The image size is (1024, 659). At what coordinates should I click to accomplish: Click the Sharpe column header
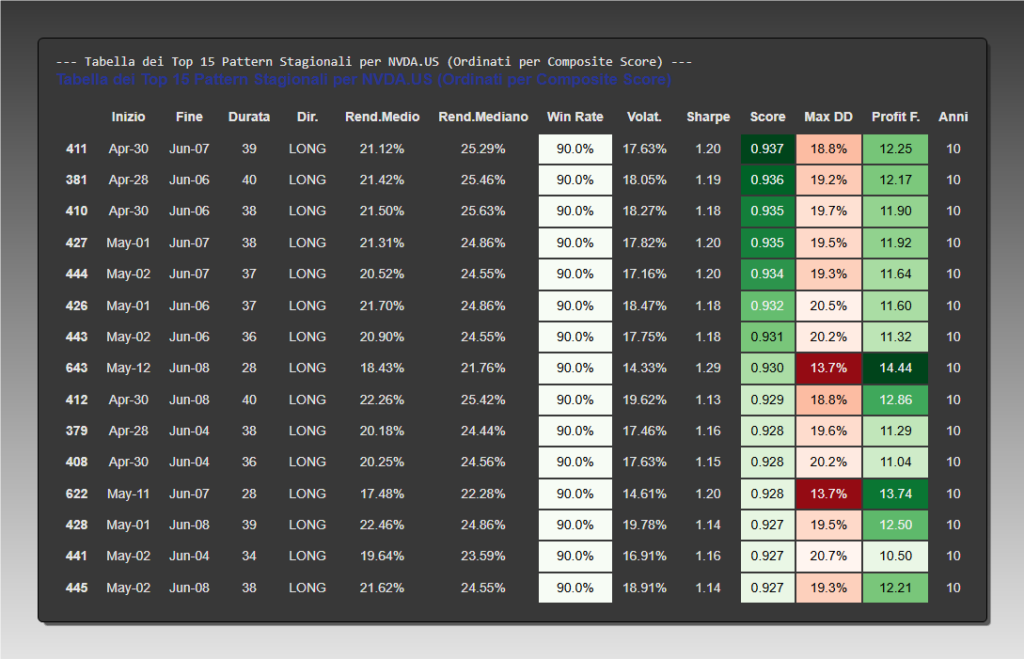tap(708, 117)
